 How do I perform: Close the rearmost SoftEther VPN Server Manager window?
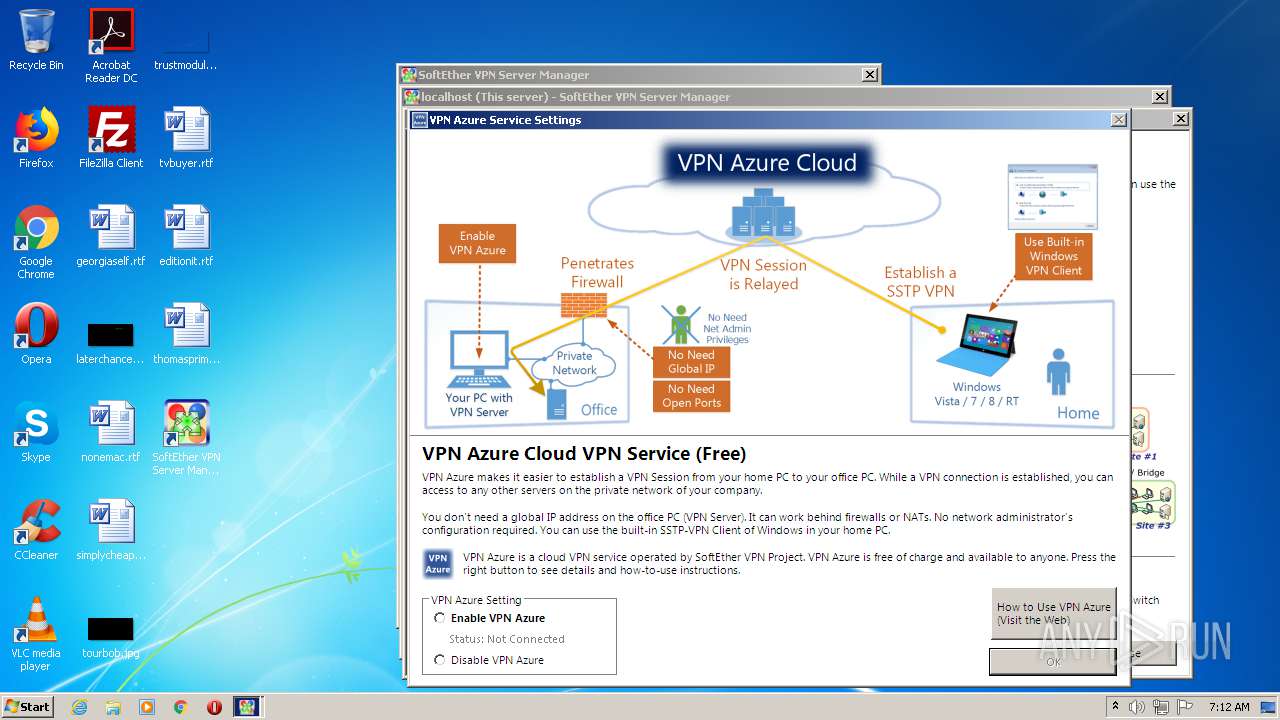pos(870,75)
